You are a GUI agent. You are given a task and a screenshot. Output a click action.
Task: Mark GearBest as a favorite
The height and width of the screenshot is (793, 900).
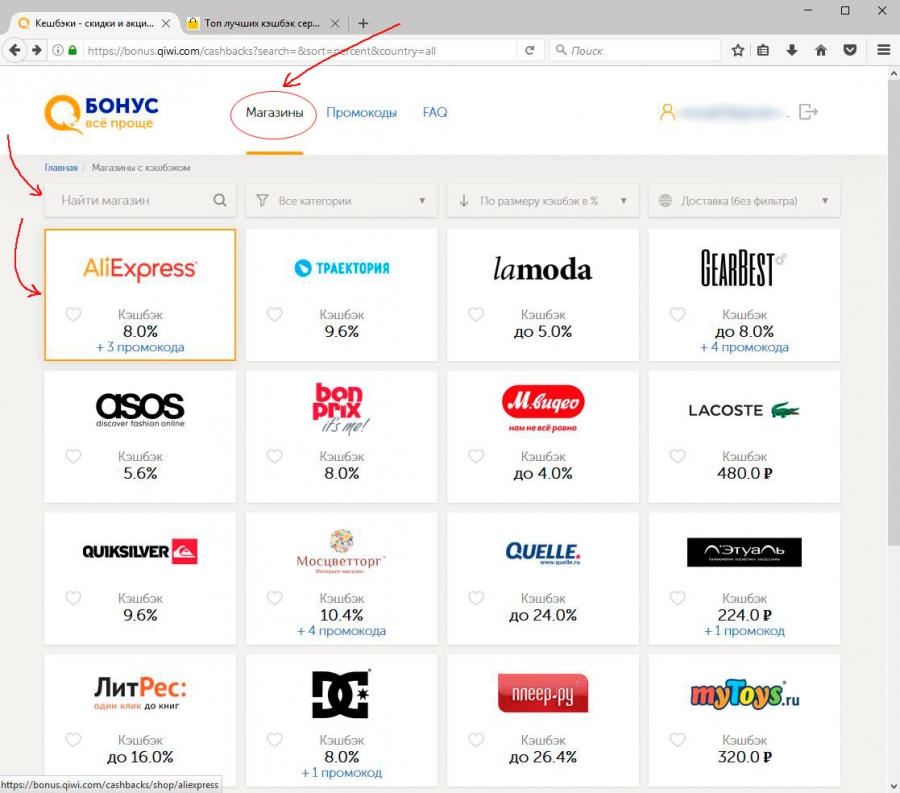pyautogui.click(x=677, y=314)
